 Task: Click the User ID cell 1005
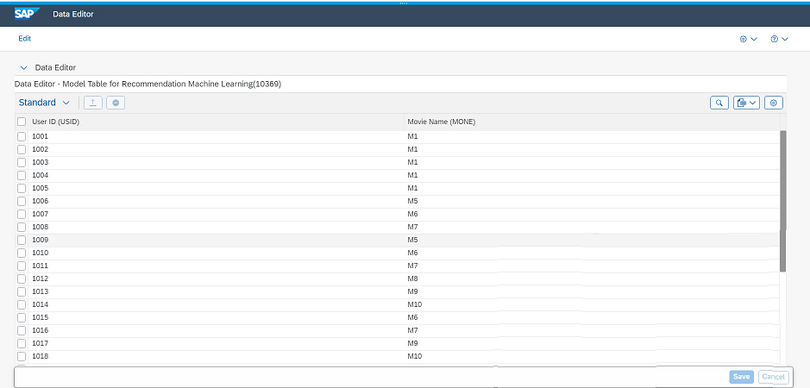(40, 188)
